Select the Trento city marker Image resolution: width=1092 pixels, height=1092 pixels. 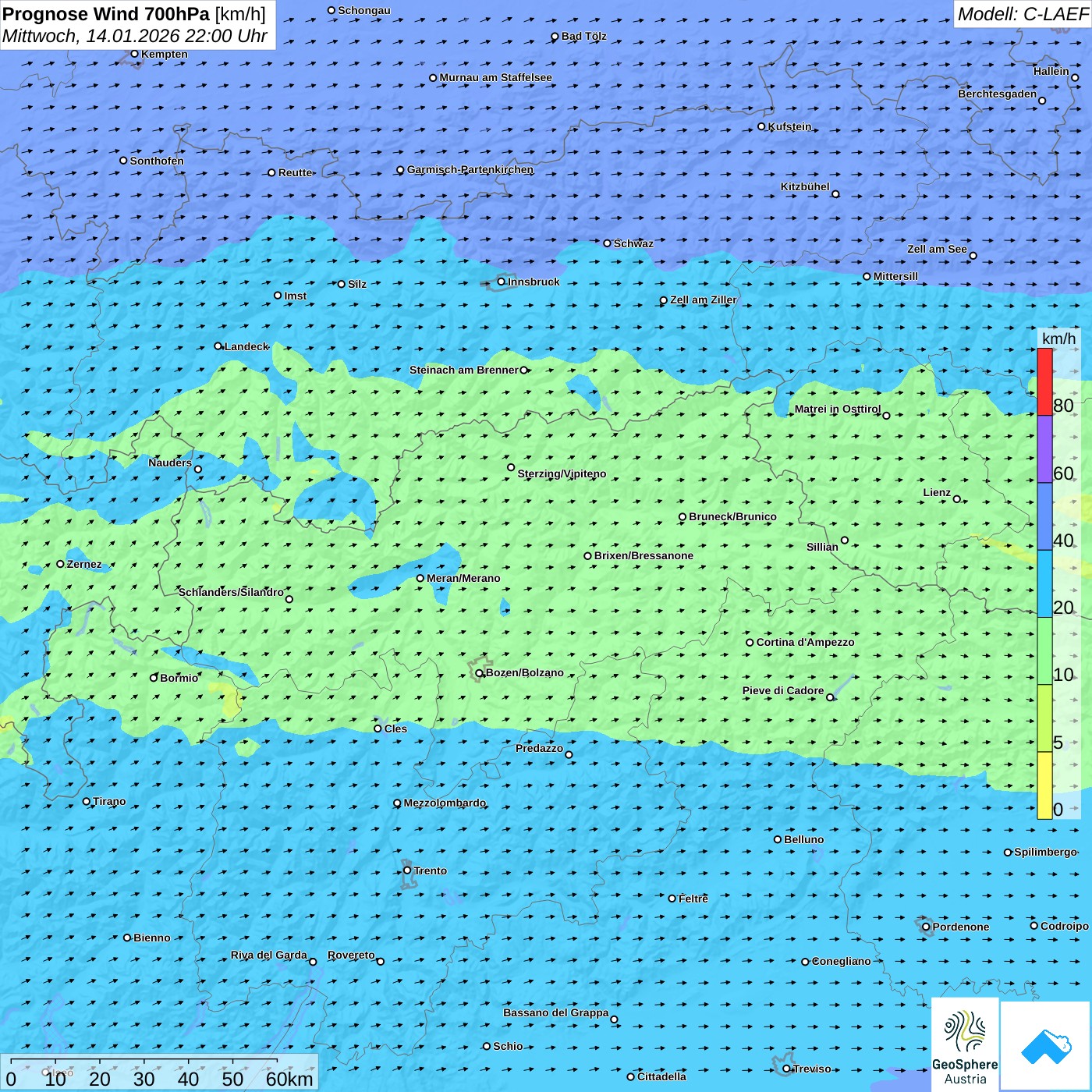(407, 870)
